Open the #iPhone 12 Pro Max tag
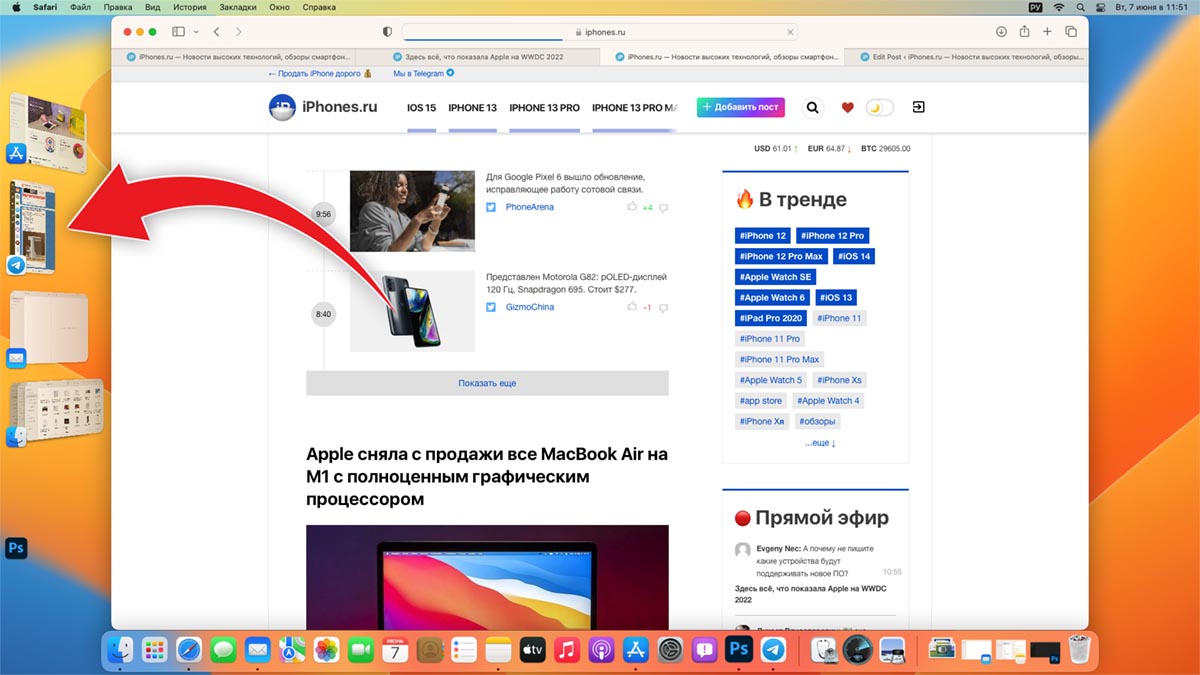This screenshot has height=675, width=1200. (779, 256)
